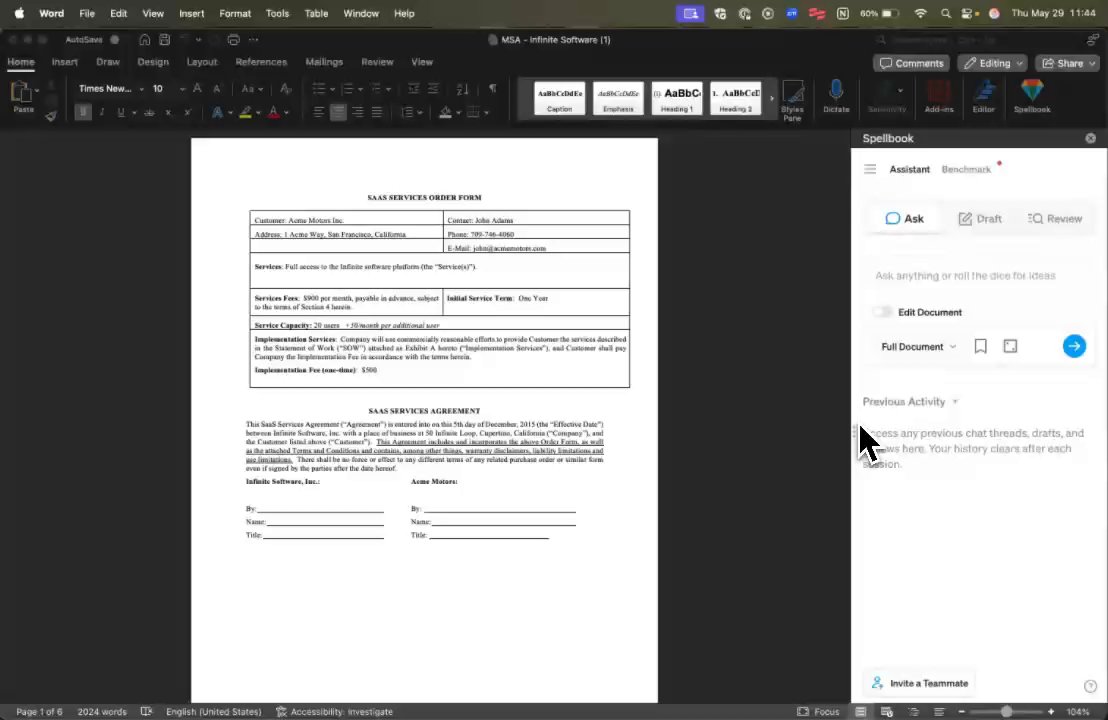Align text left

319,112
